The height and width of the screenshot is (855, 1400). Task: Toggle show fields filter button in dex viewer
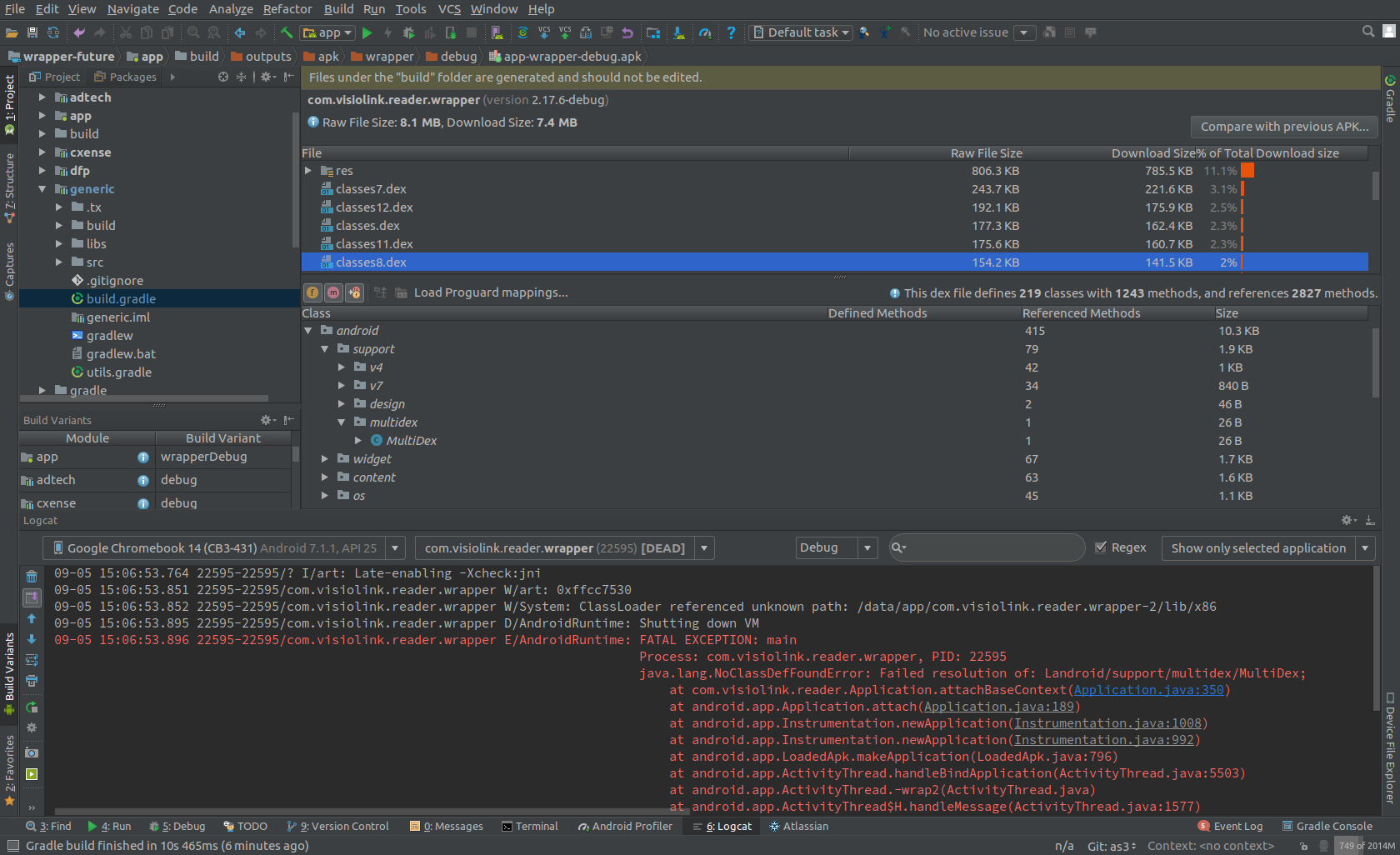click(x=312, y=292)
